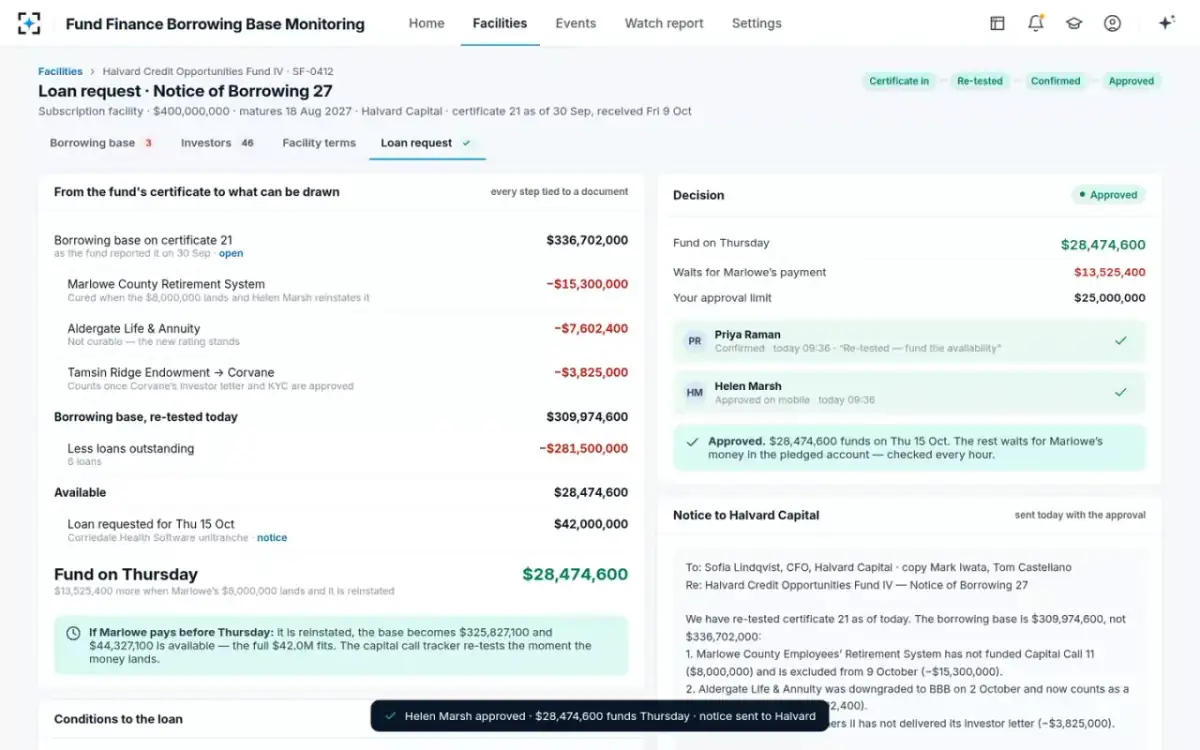Open the Events menu

click(x=576, y=23)
